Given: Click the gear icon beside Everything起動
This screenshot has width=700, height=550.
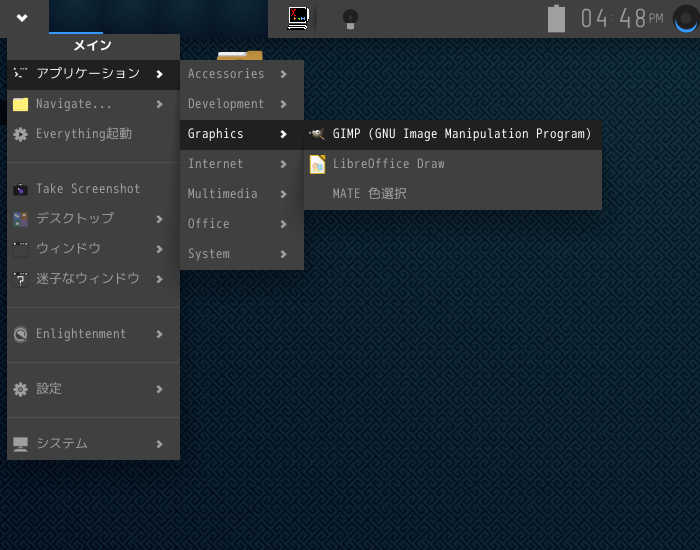Looking at the screenshot, I should (x=21, y=134).
